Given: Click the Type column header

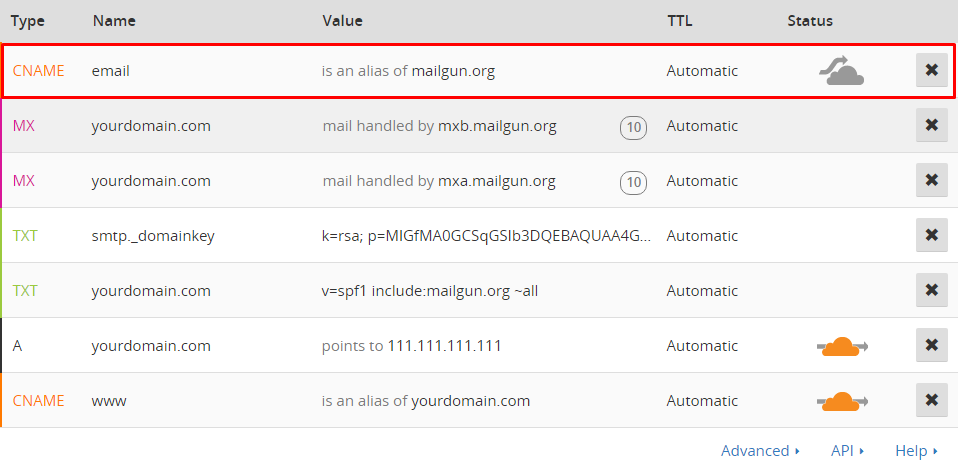Looking at the screenshot, I should [28, 21].
